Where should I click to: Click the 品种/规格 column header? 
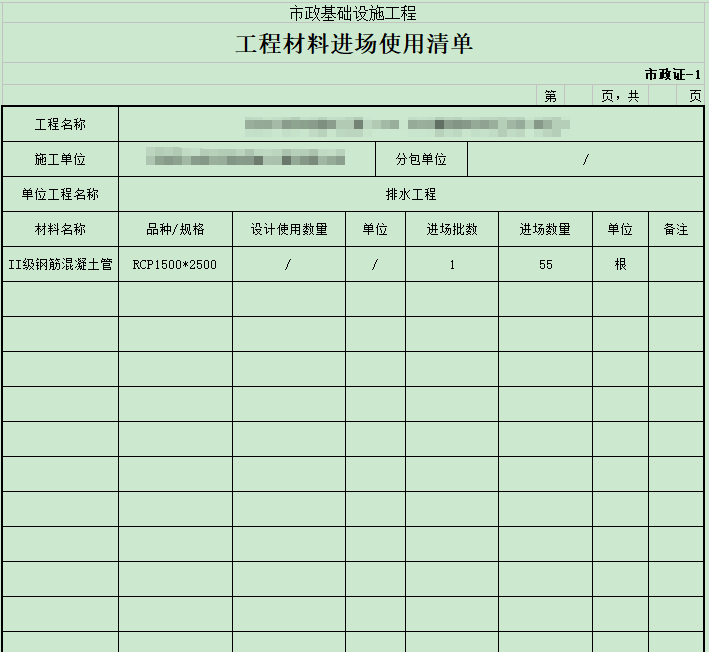(x=175, y=229)
